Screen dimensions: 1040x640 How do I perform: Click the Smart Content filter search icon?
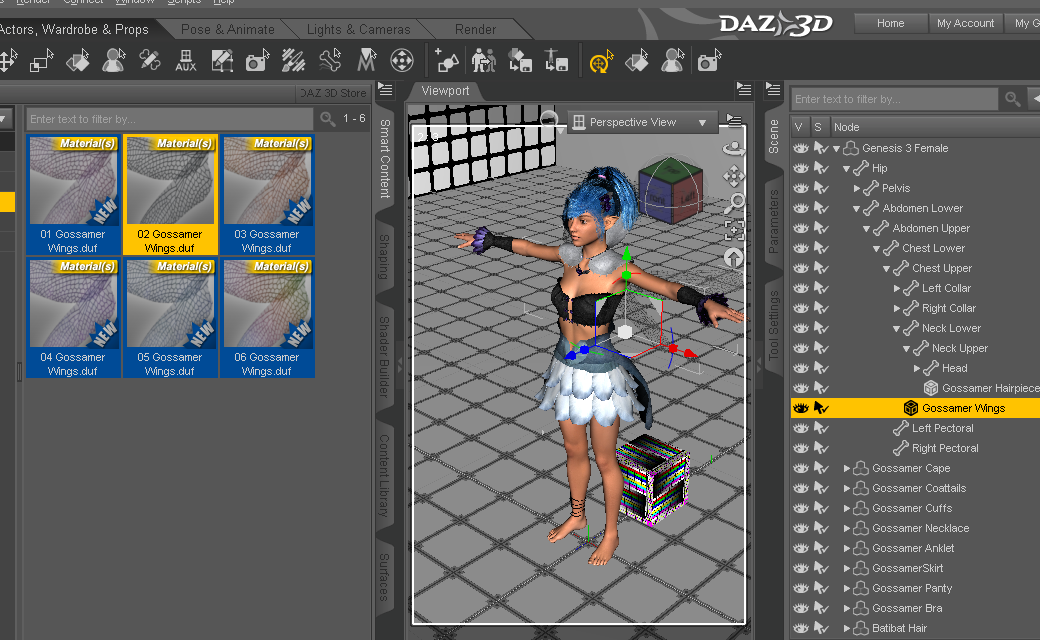[328, 119]
